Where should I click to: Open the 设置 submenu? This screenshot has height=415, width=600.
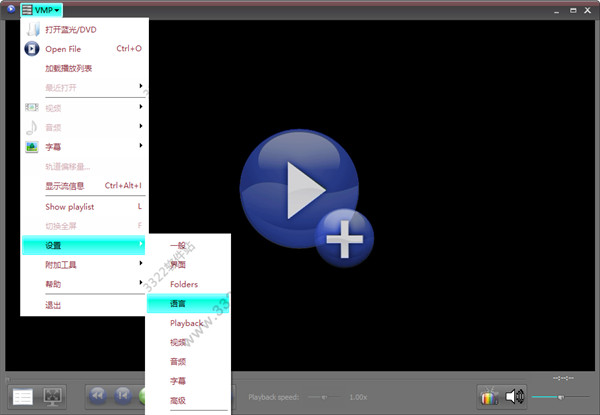point(84,245)
